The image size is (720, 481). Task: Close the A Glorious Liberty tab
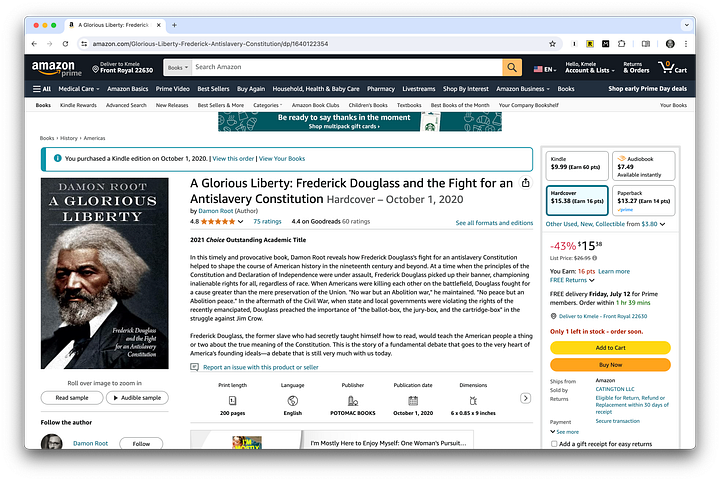158,25
